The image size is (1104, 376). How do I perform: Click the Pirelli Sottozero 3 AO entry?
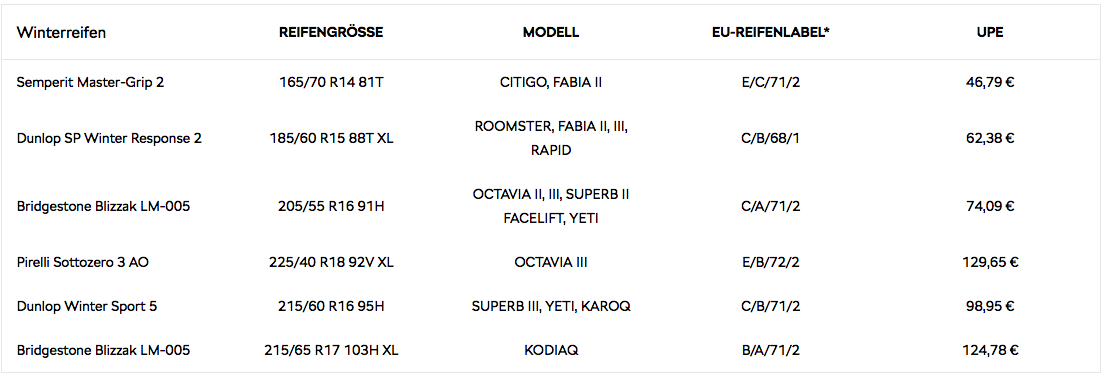click(82, 263)
